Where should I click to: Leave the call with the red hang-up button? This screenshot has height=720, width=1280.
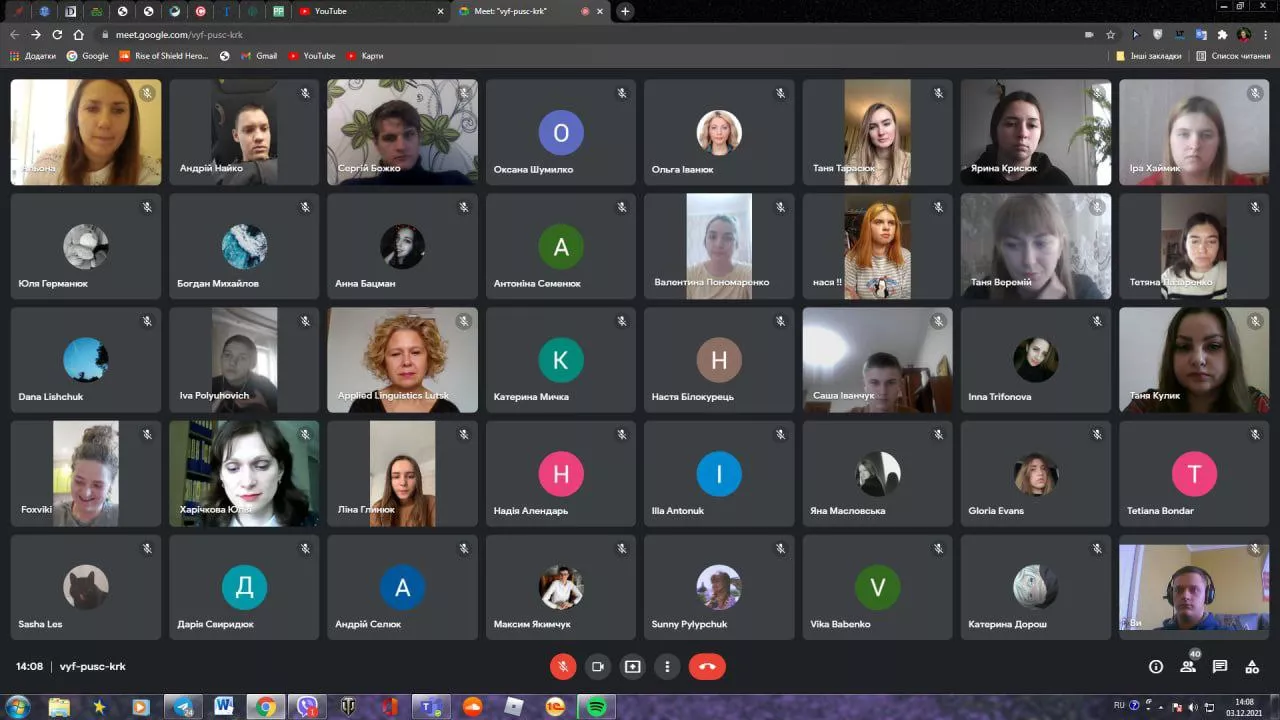point(707,667)
